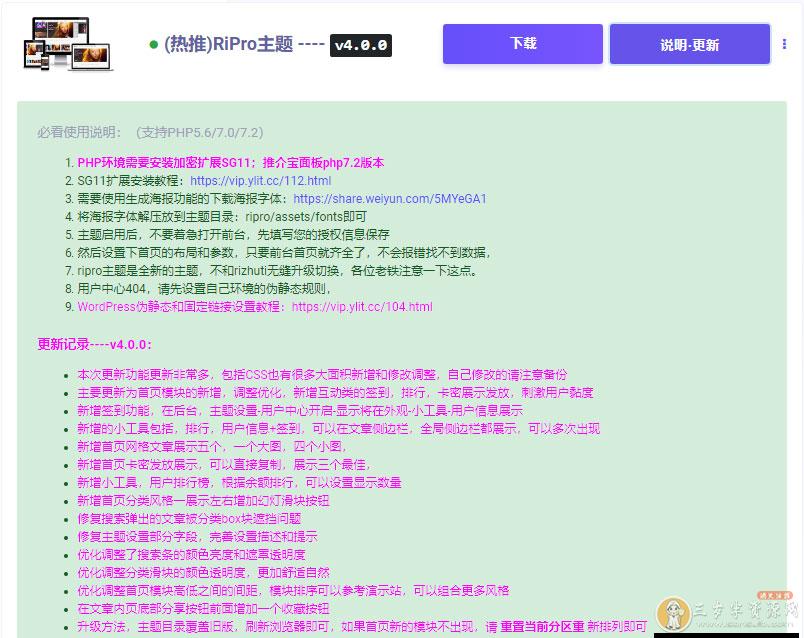Image resolution: width=804 pixels, height=638 pixels.
Task: Click the ripro/assets/fonts directory instruction line
Action: pyautogui.click(x=222, y=217)
